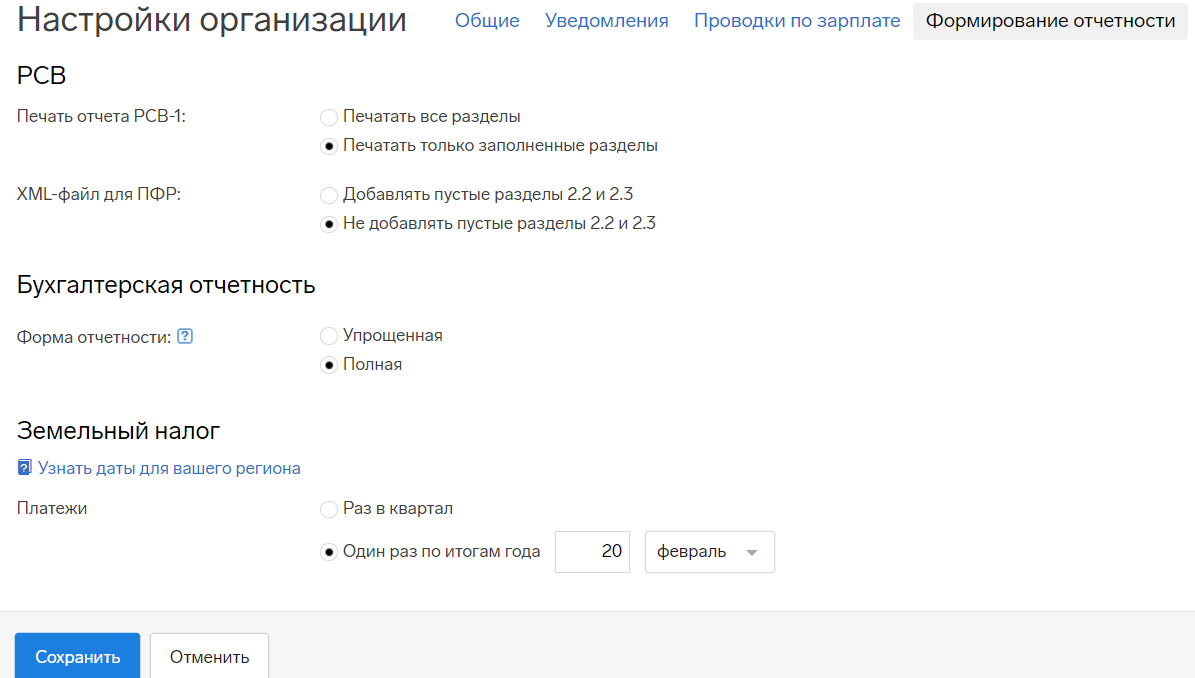This screenshot has height=678, width=1195.
Task: Click the XML-файл для ПФР label
Action: (x=99, y=194)
